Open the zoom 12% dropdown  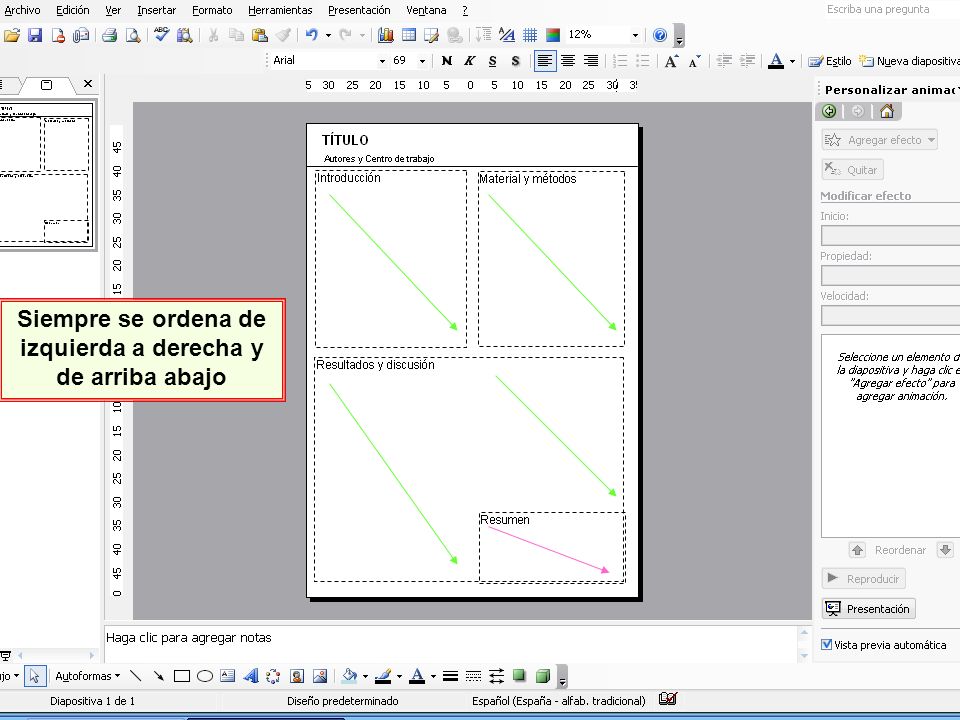[635, 35]
